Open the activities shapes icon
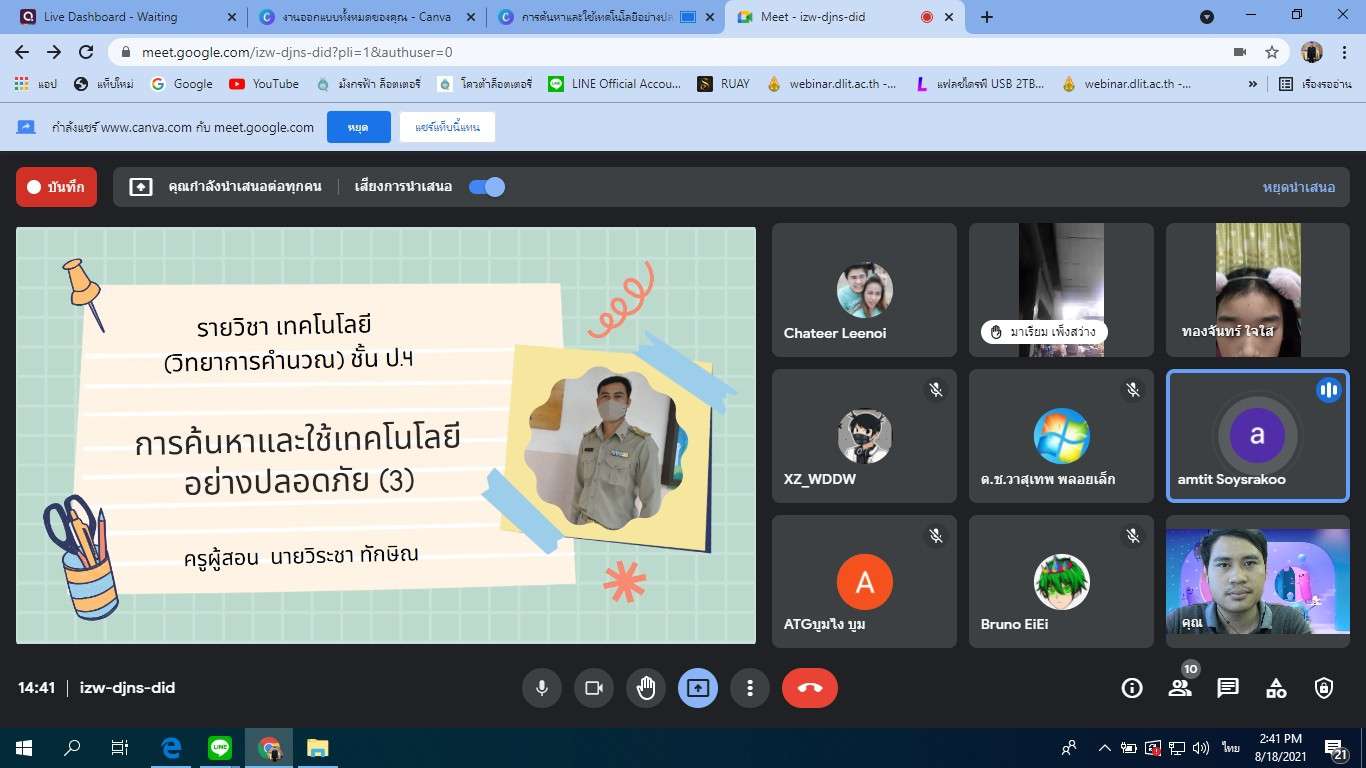 pos(1276,688)
